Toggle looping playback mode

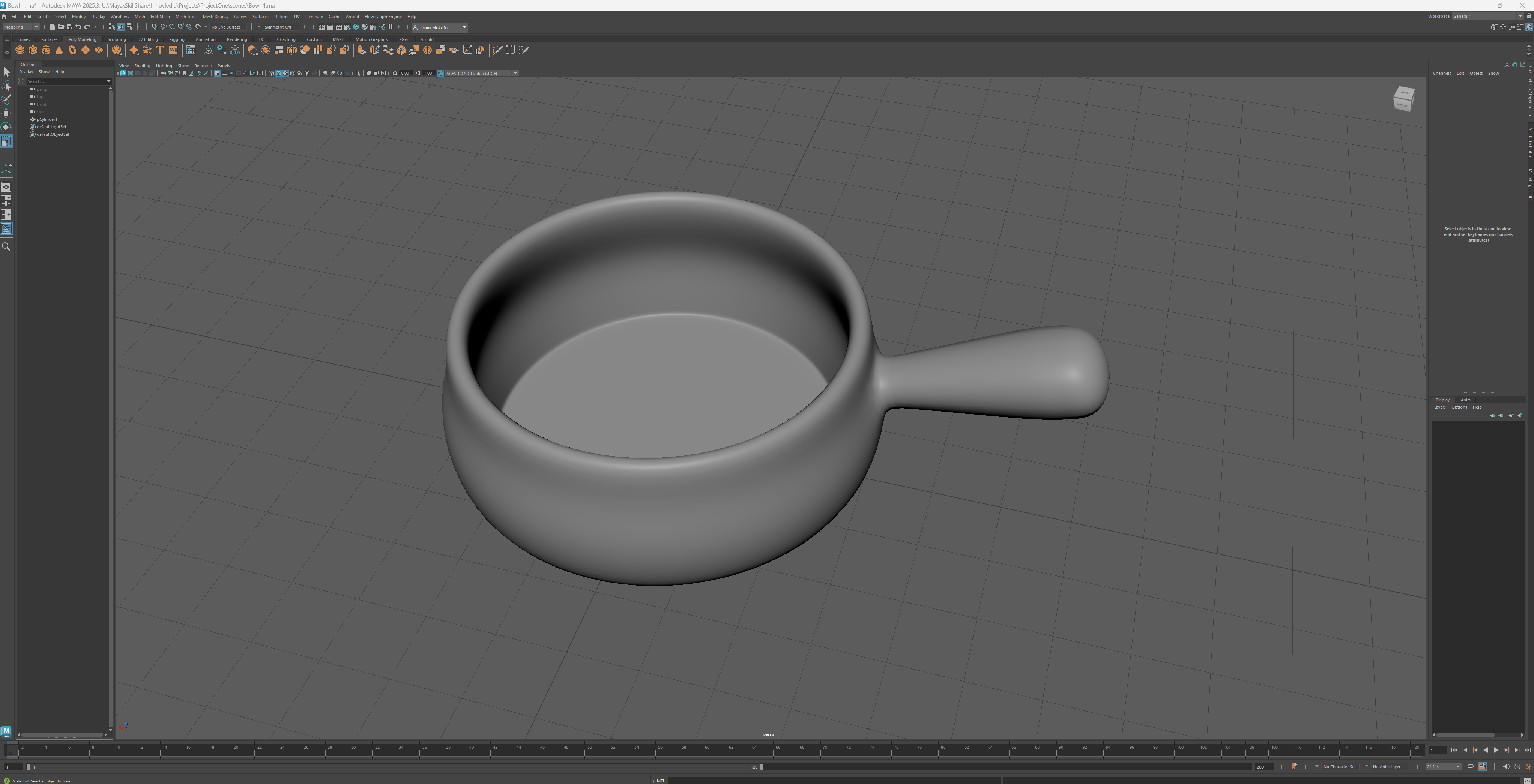pyautogui.click(x=1470, y=767)
